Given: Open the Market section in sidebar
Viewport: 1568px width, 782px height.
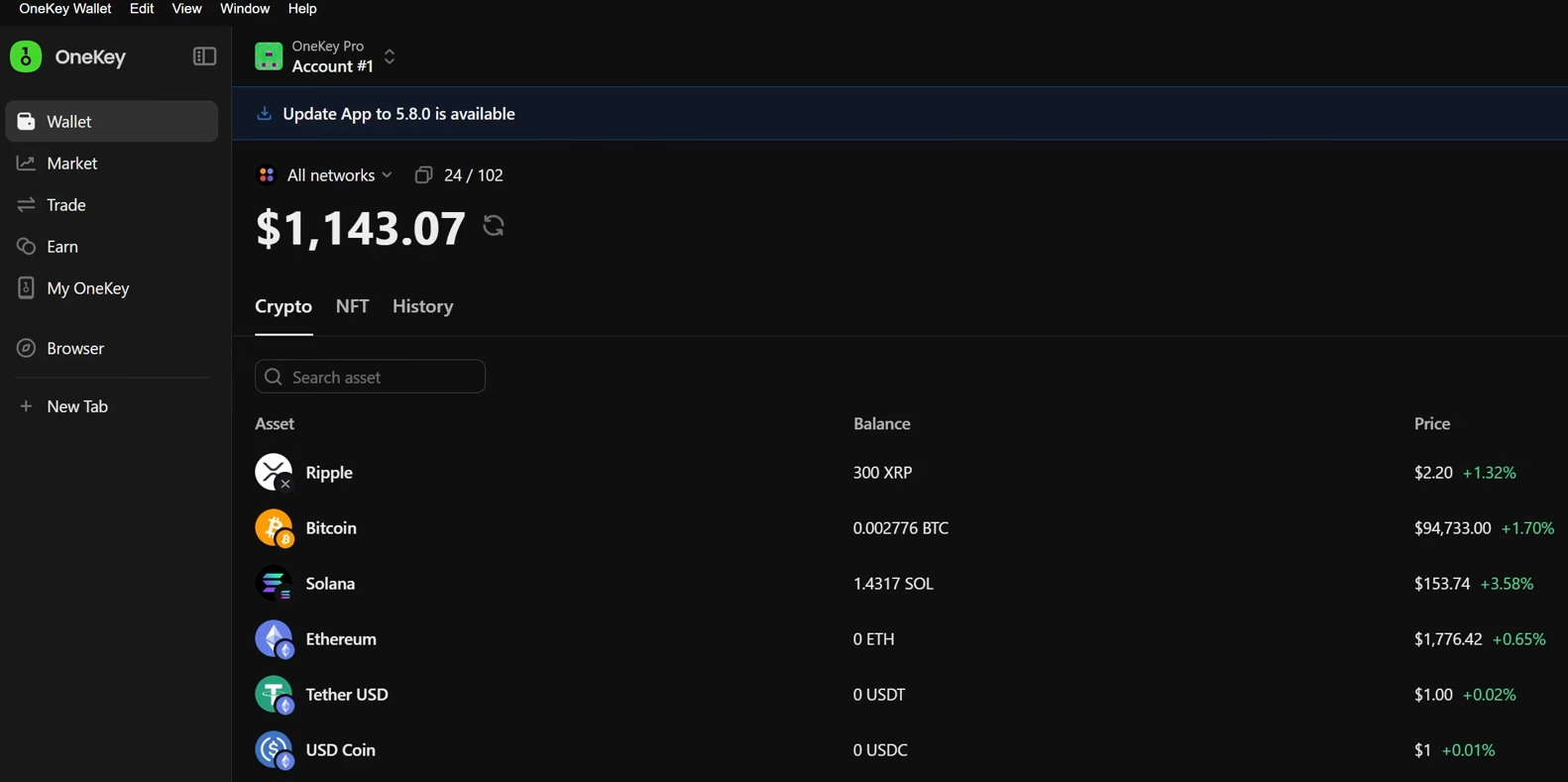Looking at the screenshot, I should (x=112, y=163).
